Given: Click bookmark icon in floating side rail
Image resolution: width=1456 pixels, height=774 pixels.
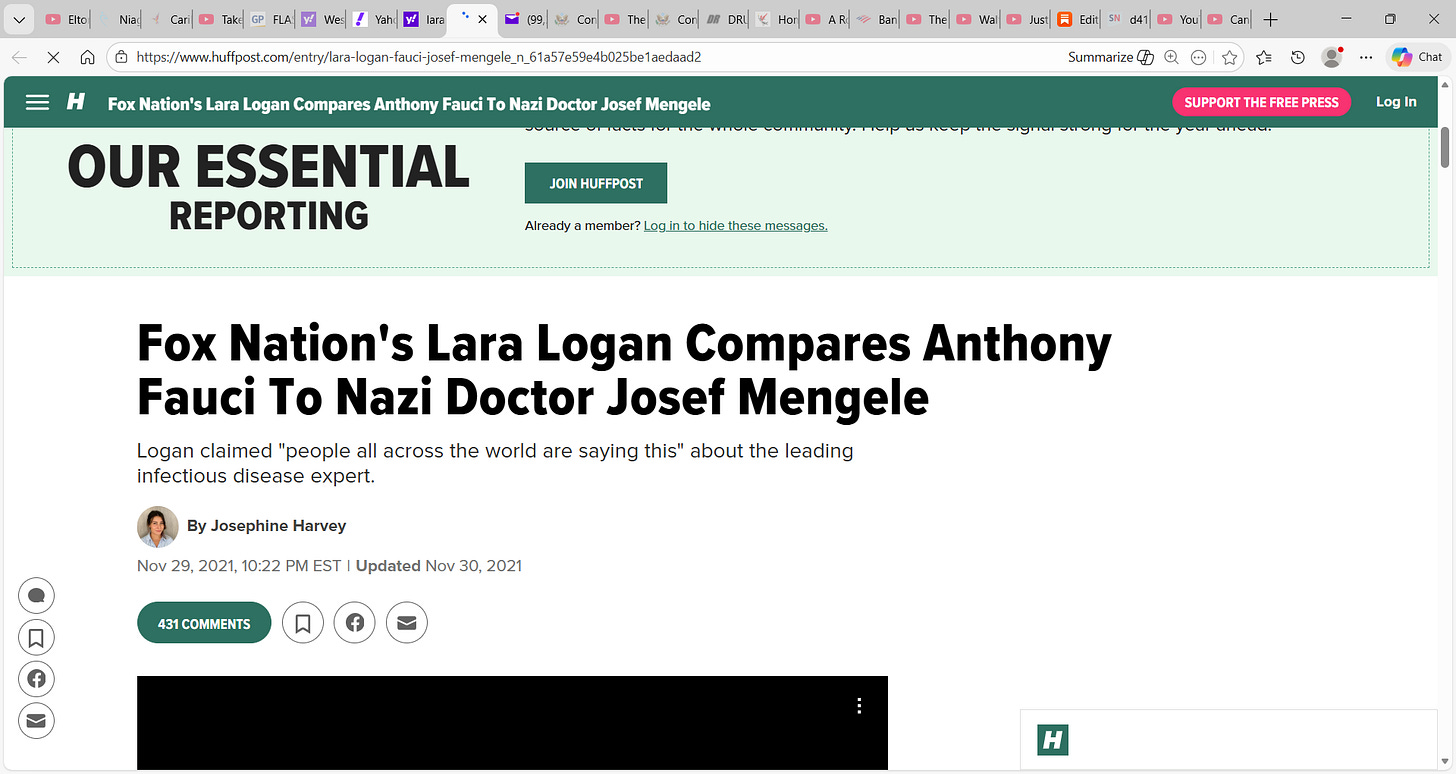Looking at the screenshot, I should point(36,637).
